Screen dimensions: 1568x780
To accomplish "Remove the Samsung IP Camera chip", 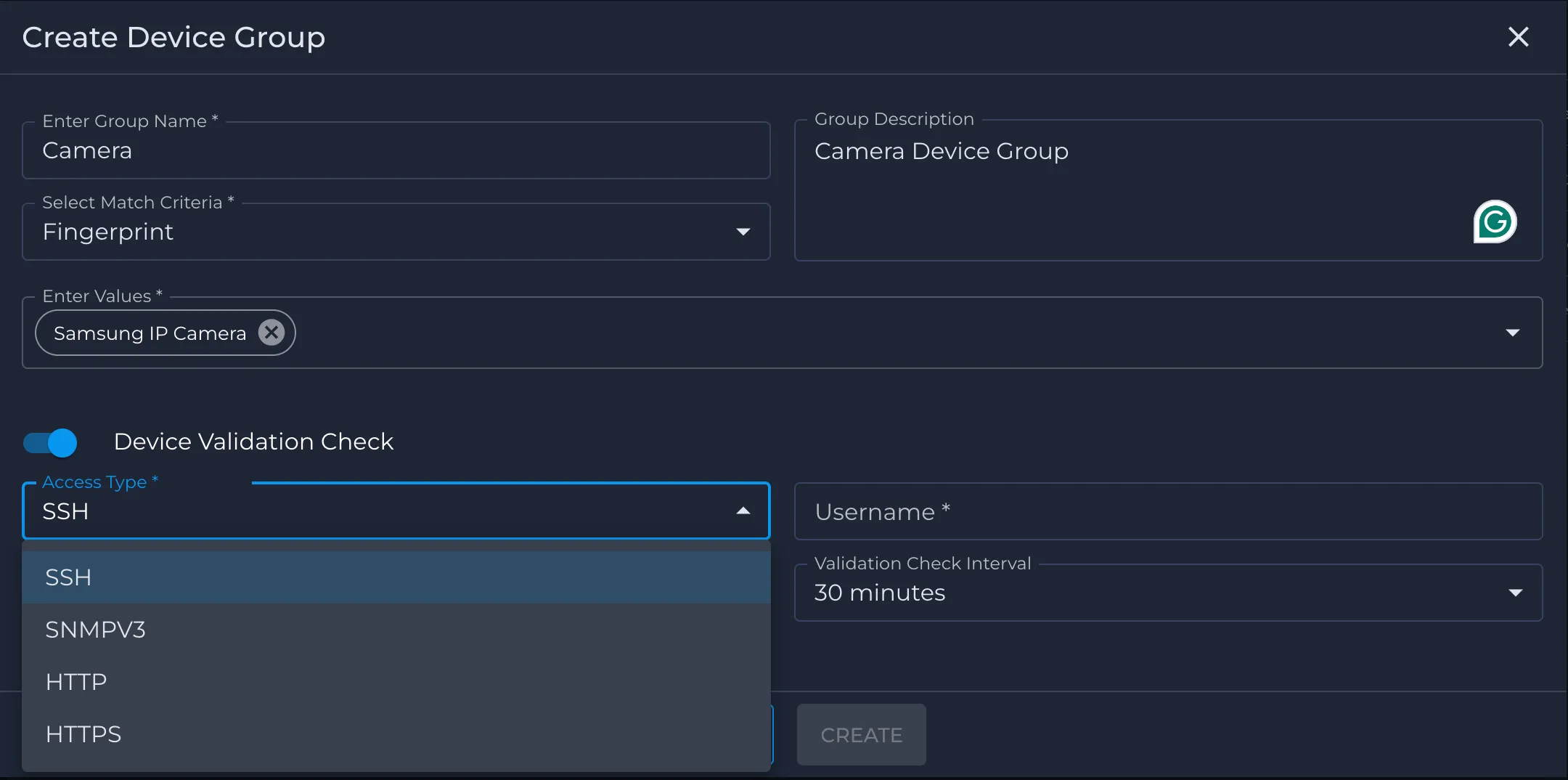I will (x=271, y=333).
